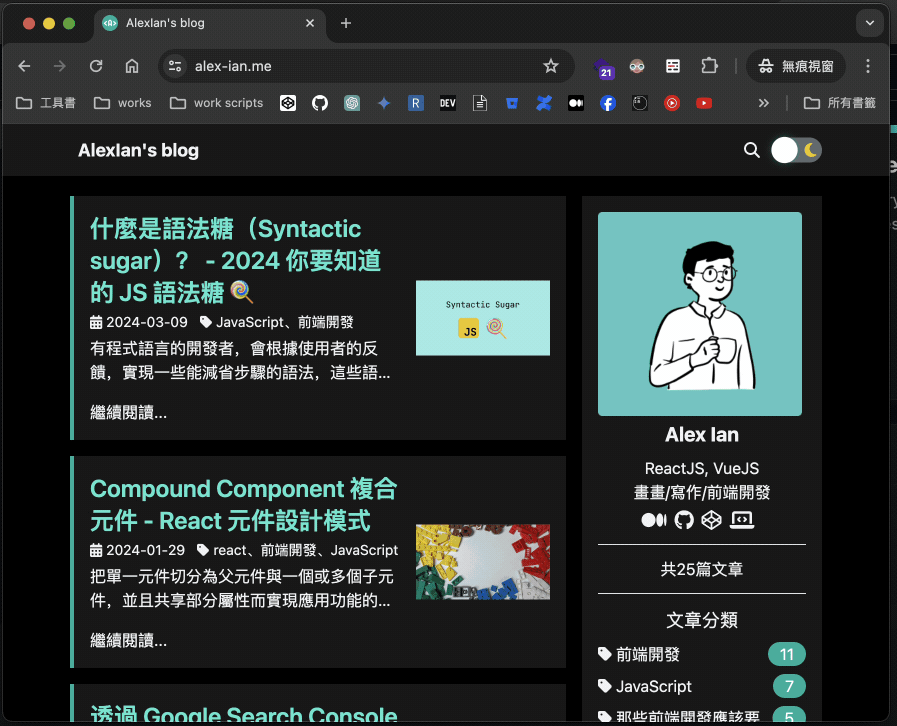Reload the page with the refresh icon
Image resolution: width=897 pixels, height=726 pixels.
click(96, 66)
